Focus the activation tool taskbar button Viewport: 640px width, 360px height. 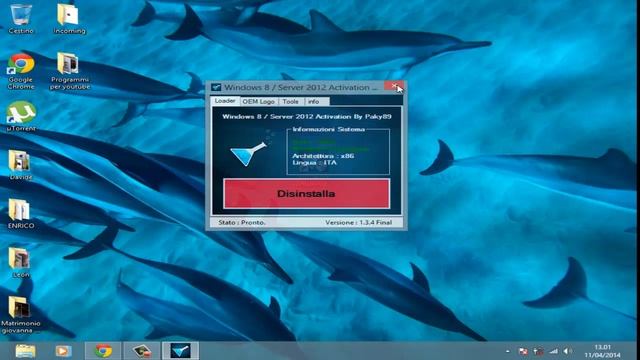coord(180,351)
